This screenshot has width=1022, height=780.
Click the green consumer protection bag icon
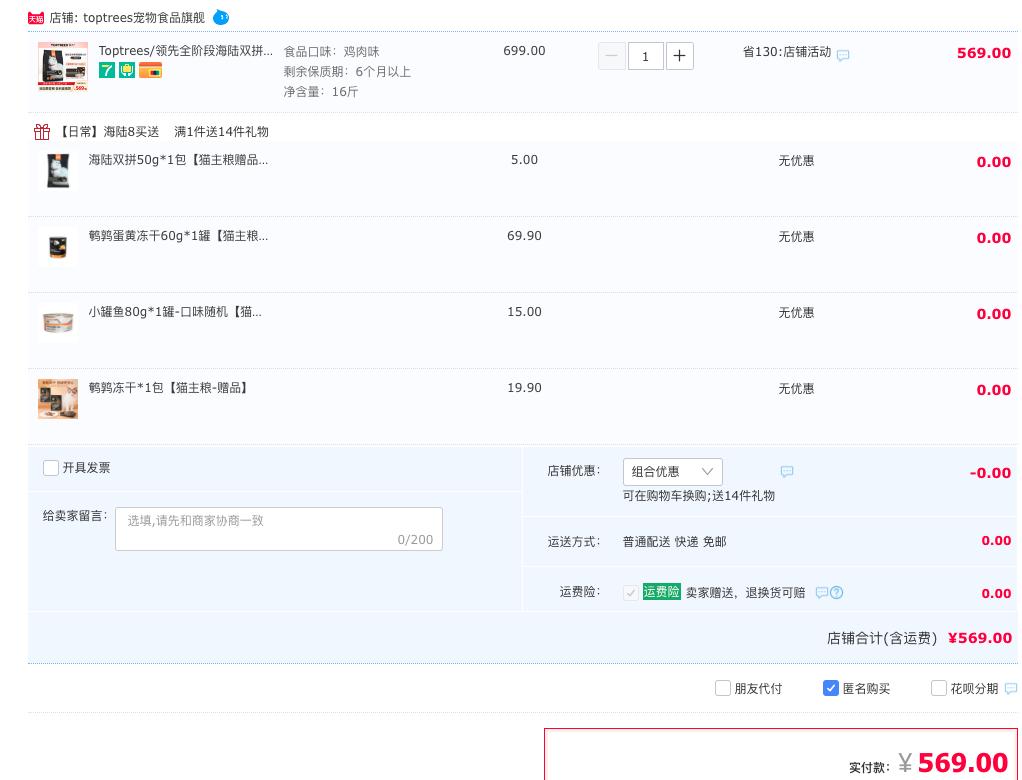click(126, 70)
